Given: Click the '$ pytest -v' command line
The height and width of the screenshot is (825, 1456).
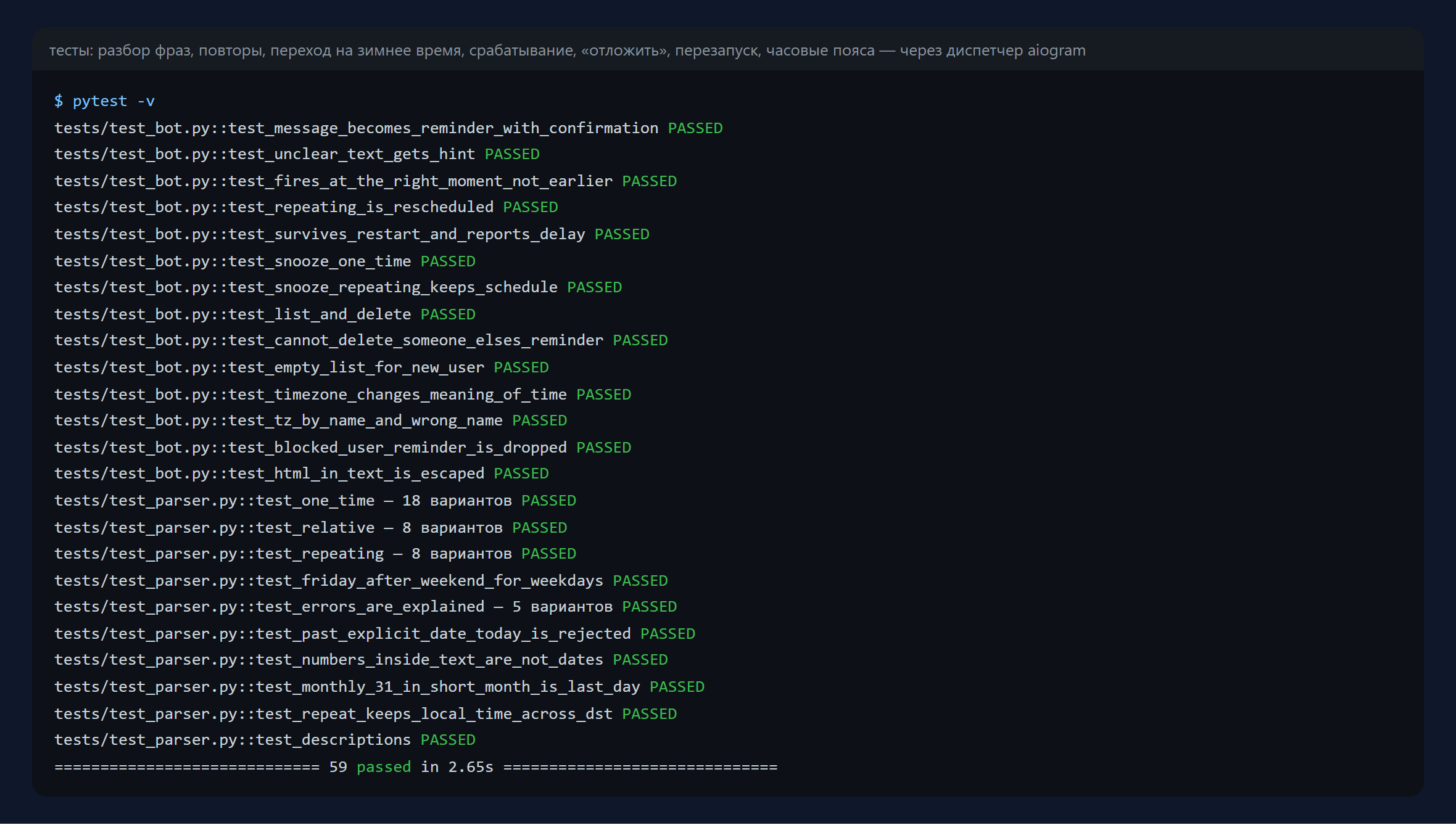Looking at the screenshot, I should [104, 101].
